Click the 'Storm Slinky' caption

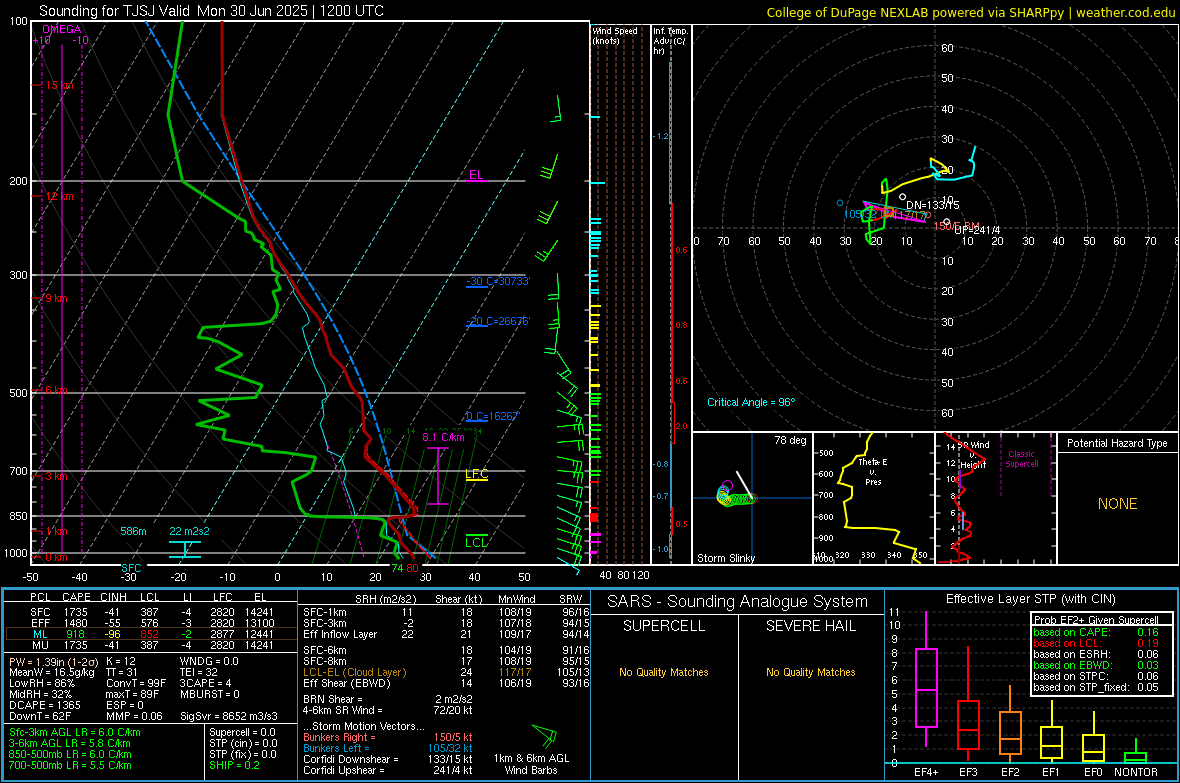(725, 558)
